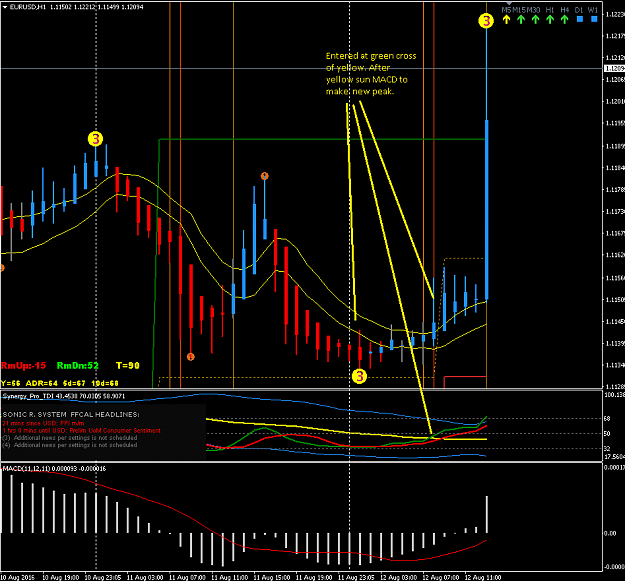Click the RmDn:52 readout

pos(78,365)
